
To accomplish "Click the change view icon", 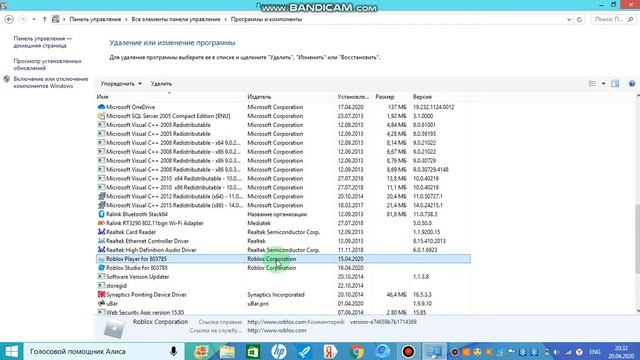I will click(x=592, y=84).
